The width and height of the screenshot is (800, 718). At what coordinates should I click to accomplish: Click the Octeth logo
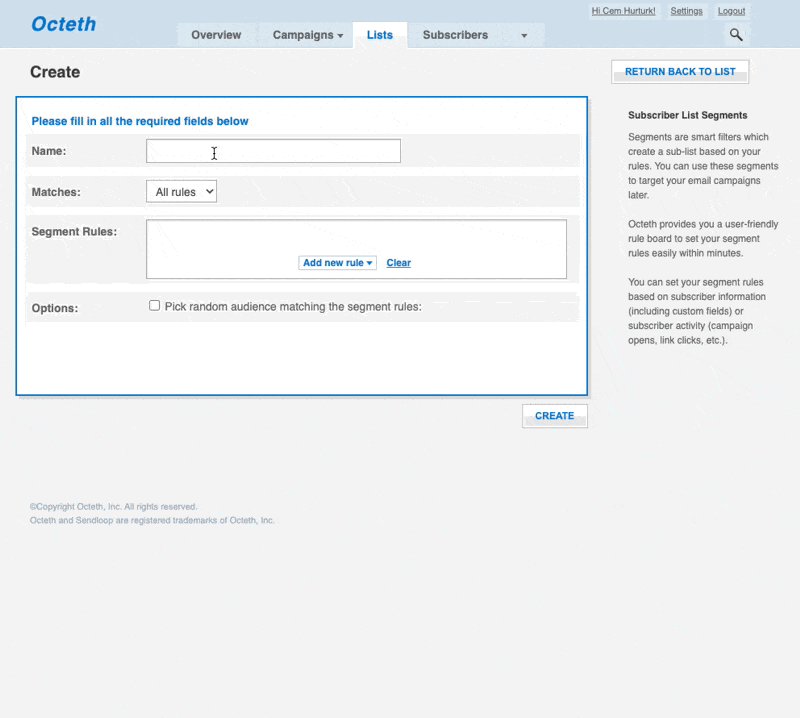63,24
